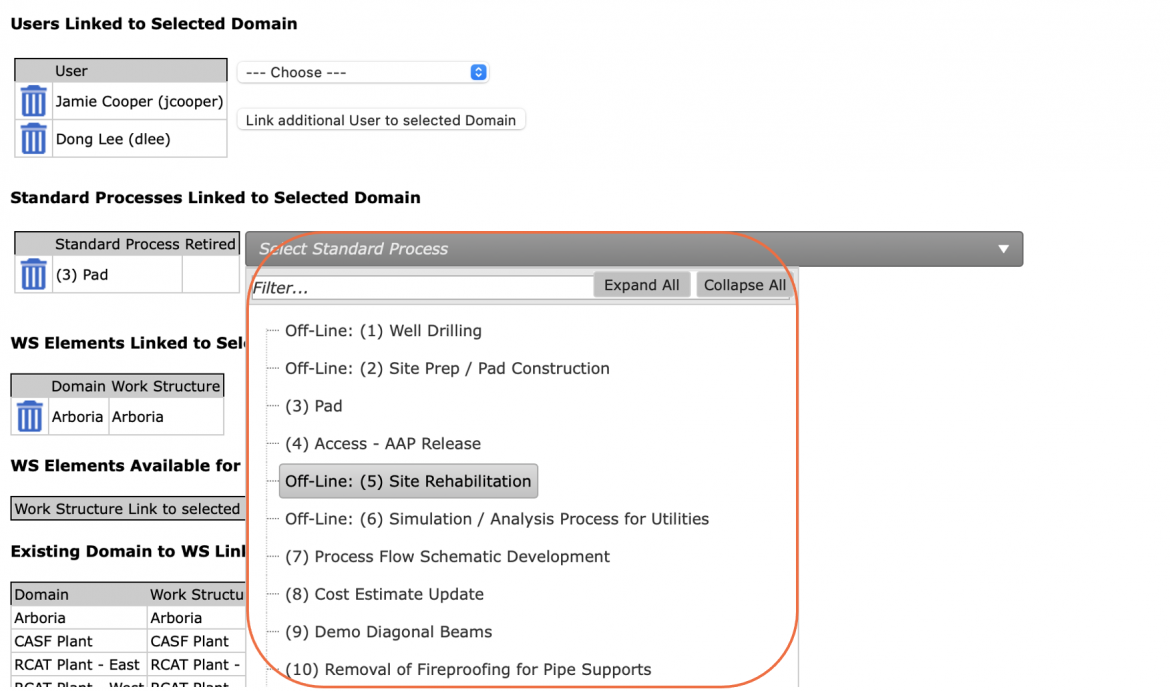Image resolution: width=1170 pixels, height=691 pixels.
Task: Select Off-Line: (1) Well Drilling
Action: point(383,331)
